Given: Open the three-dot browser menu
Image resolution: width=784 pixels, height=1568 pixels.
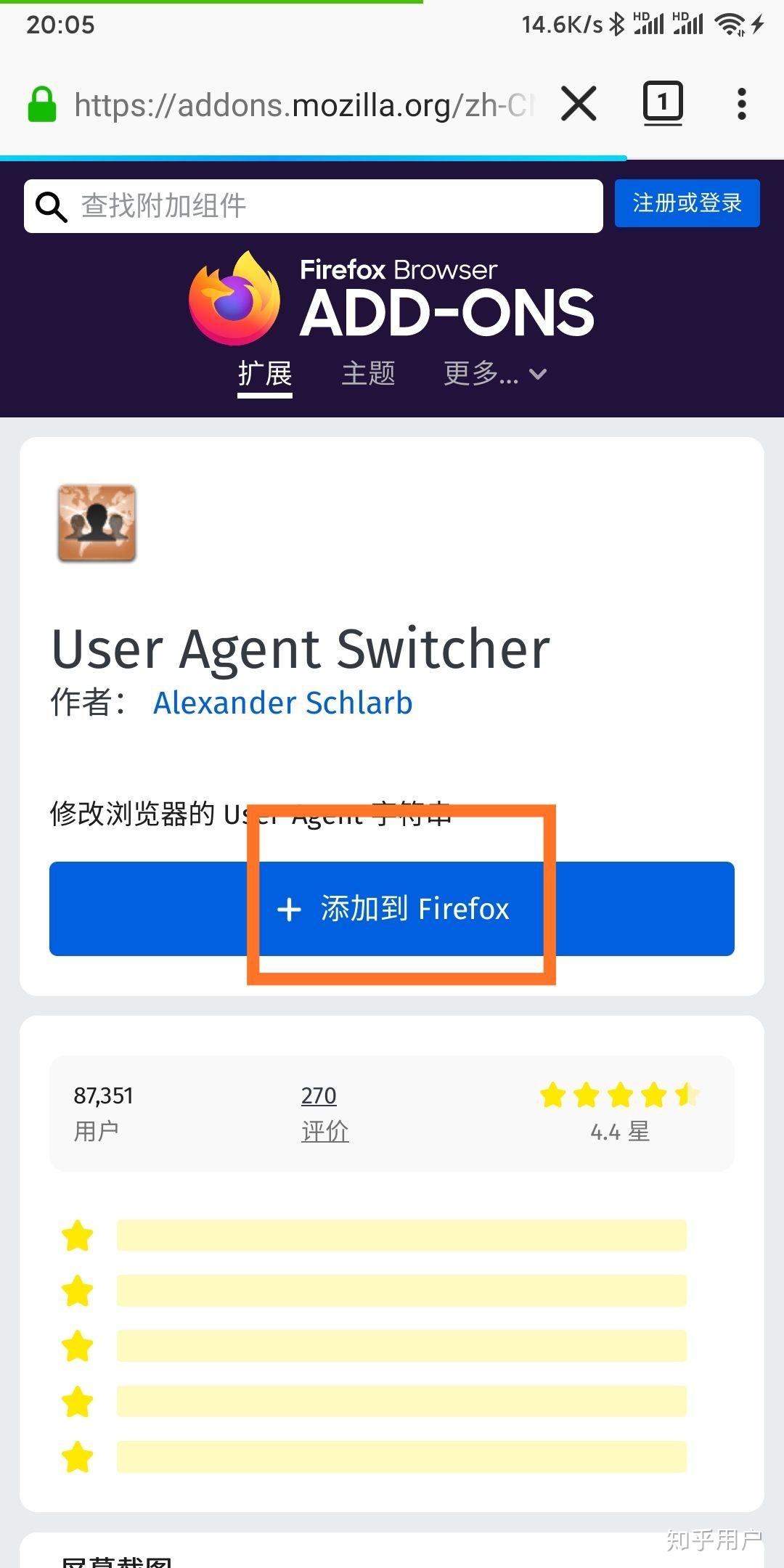Looking at the screenshot, I should coord(741,104).
